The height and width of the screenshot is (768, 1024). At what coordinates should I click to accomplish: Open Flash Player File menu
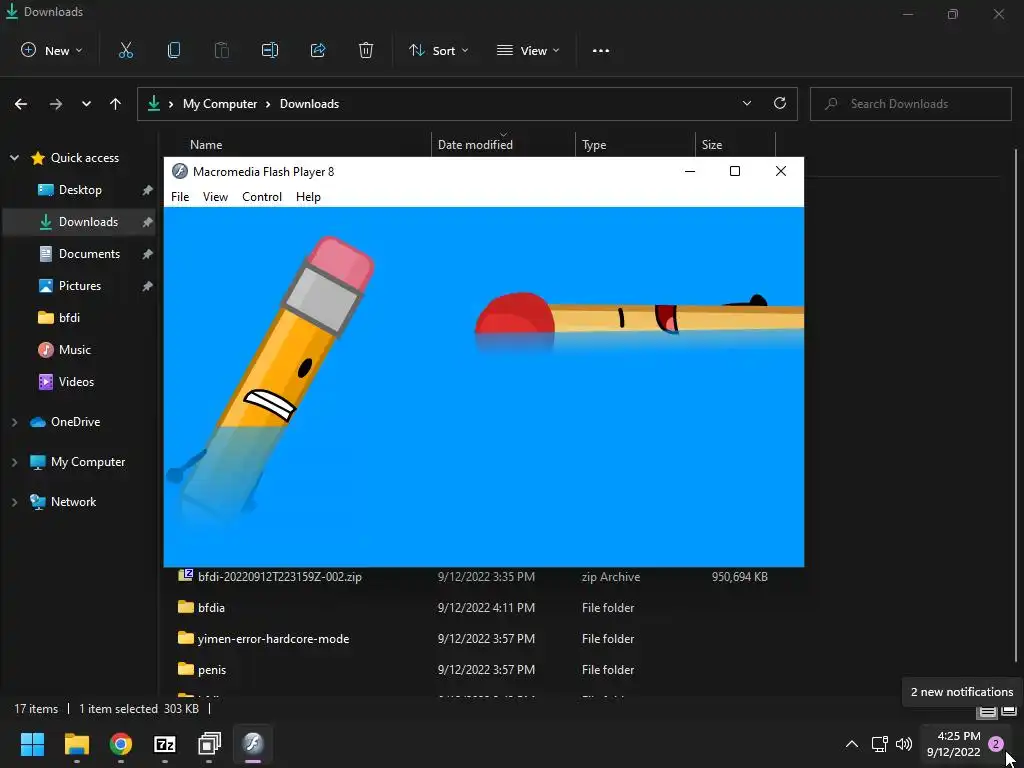[180, 197]
